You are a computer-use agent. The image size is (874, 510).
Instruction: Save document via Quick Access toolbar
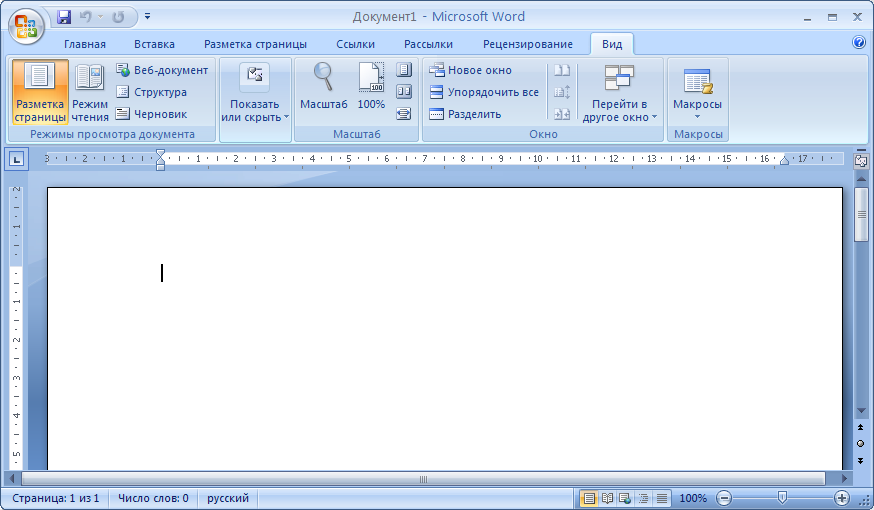[65, 17]
